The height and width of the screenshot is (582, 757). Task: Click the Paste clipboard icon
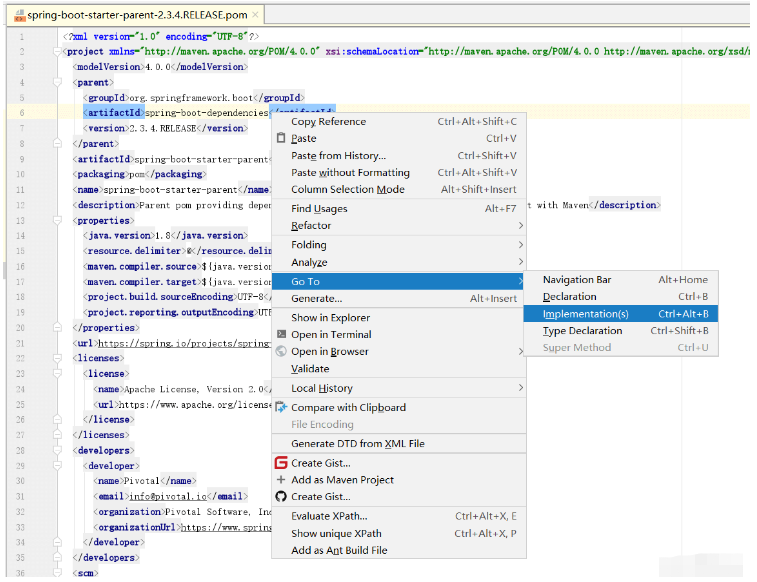pos(281,138)
